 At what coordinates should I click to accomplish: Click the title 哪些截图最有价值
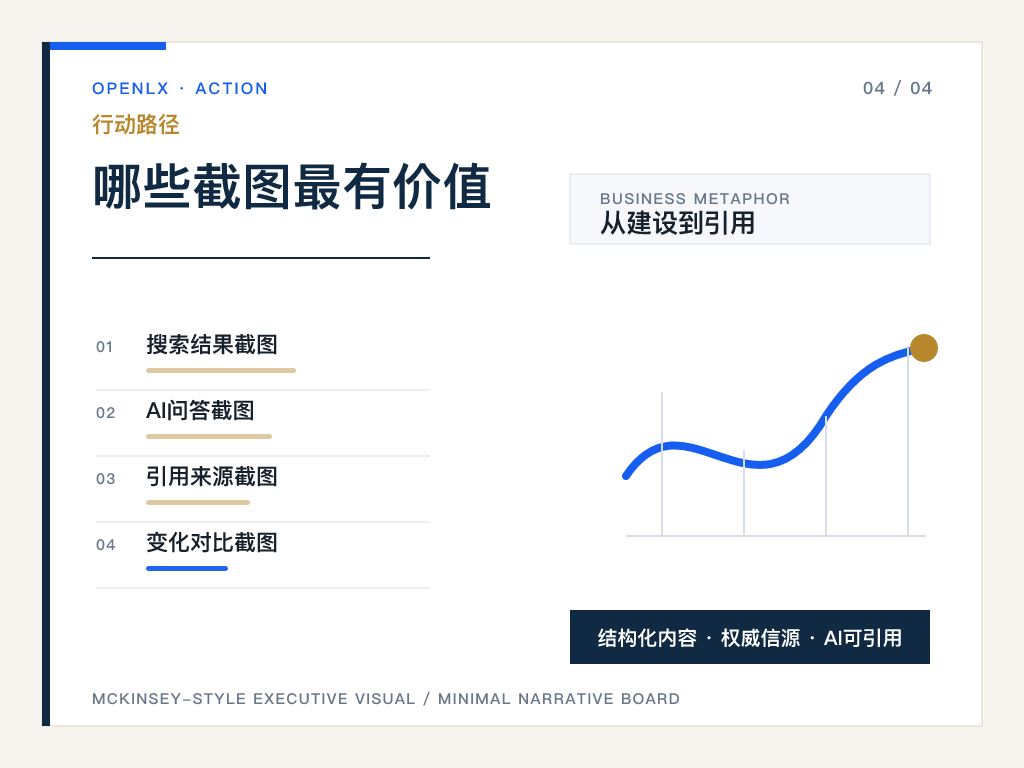[291, 187]
